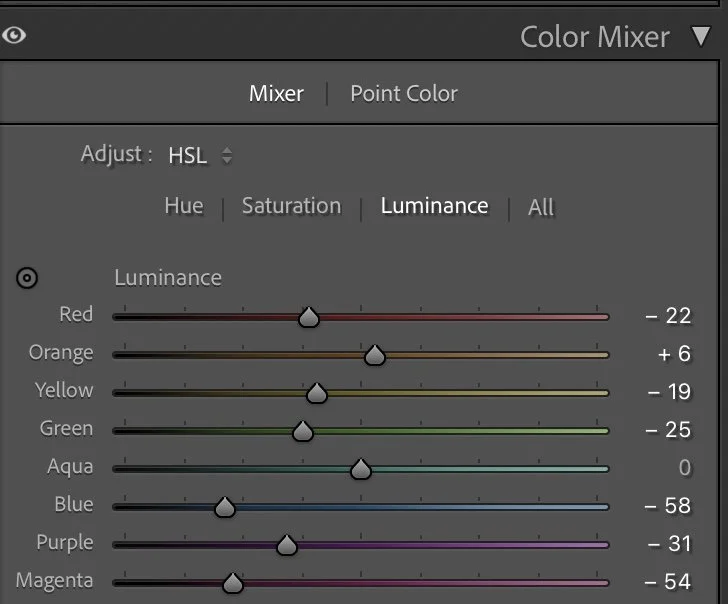Screen dimensions: 728x604
Task: Open the Adjust HSL dropdown
Action: coord(200,155)
